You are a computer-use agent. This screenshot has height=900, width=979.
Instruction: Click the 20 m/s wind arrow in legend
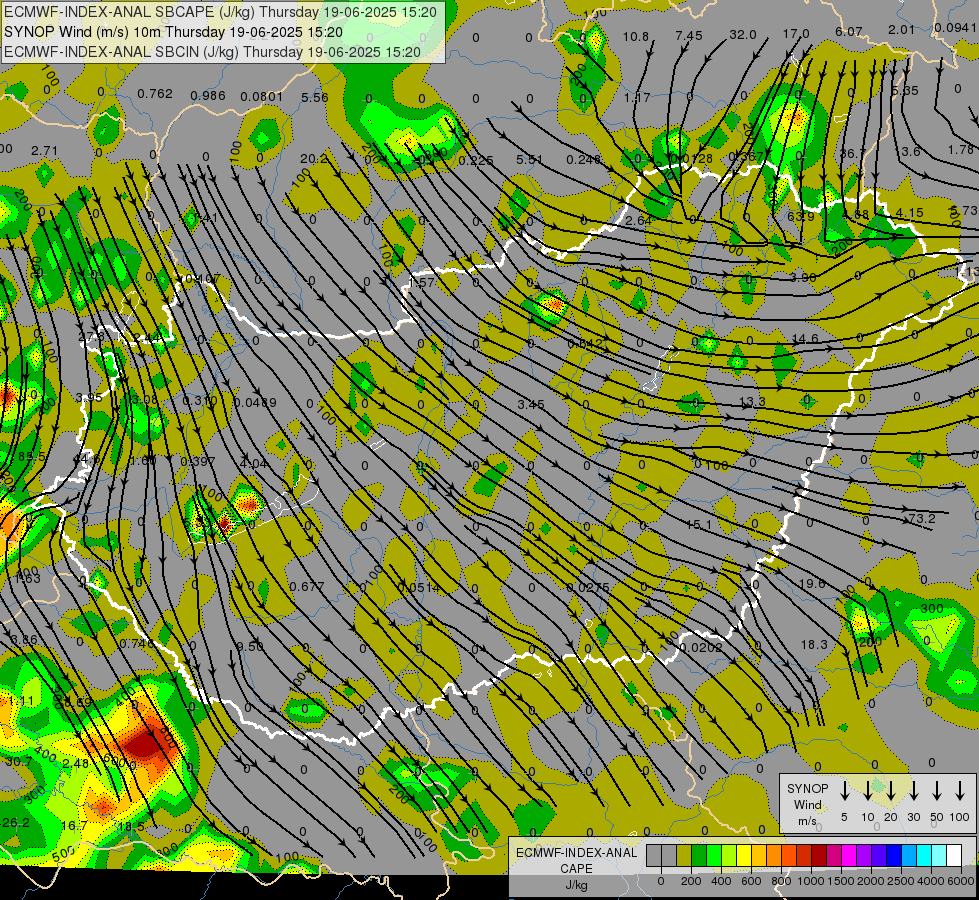[890, 791]
